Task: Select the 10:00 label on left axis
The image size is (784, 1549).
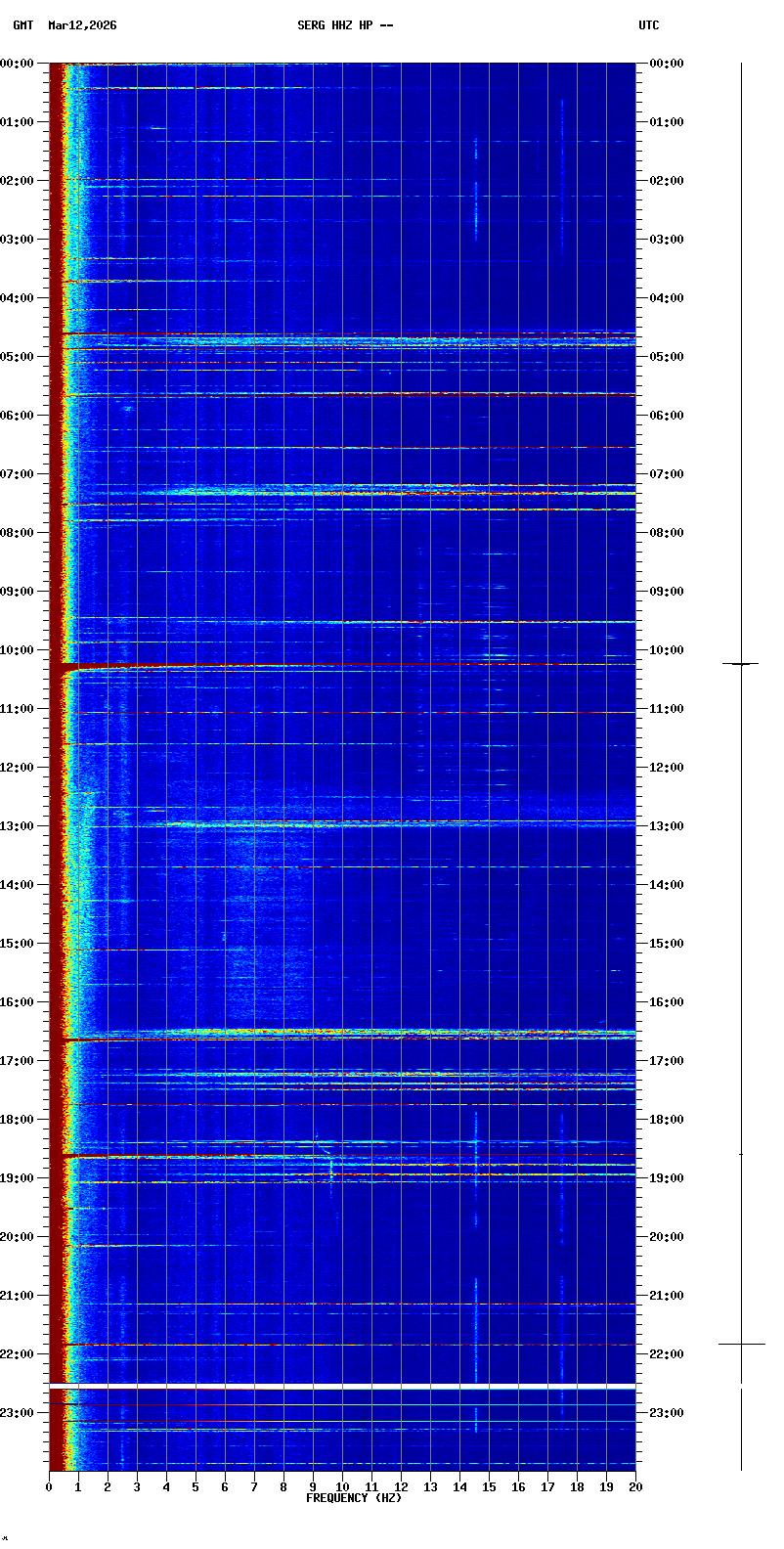Action: pos(17,650)
